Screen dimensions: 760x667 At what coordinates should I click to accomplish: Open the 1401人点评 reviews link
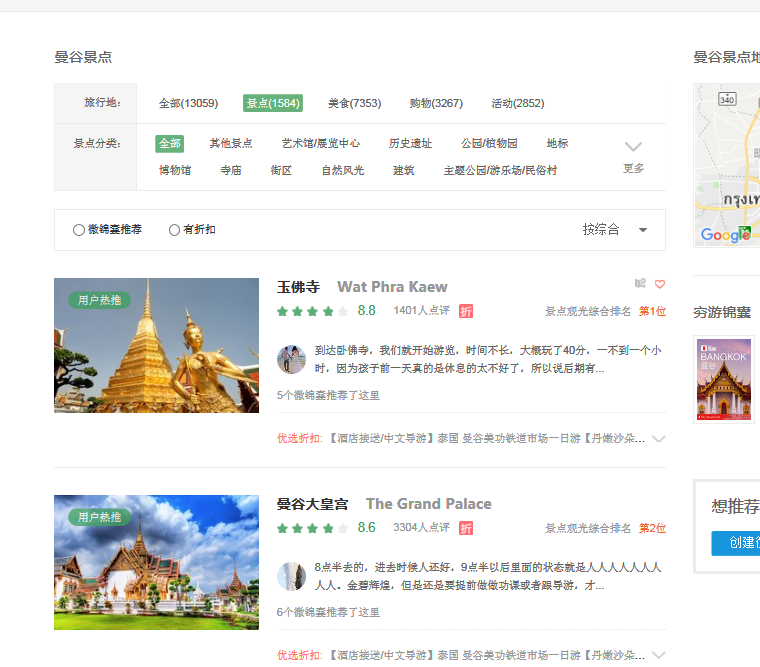click(x=421, y=311)
